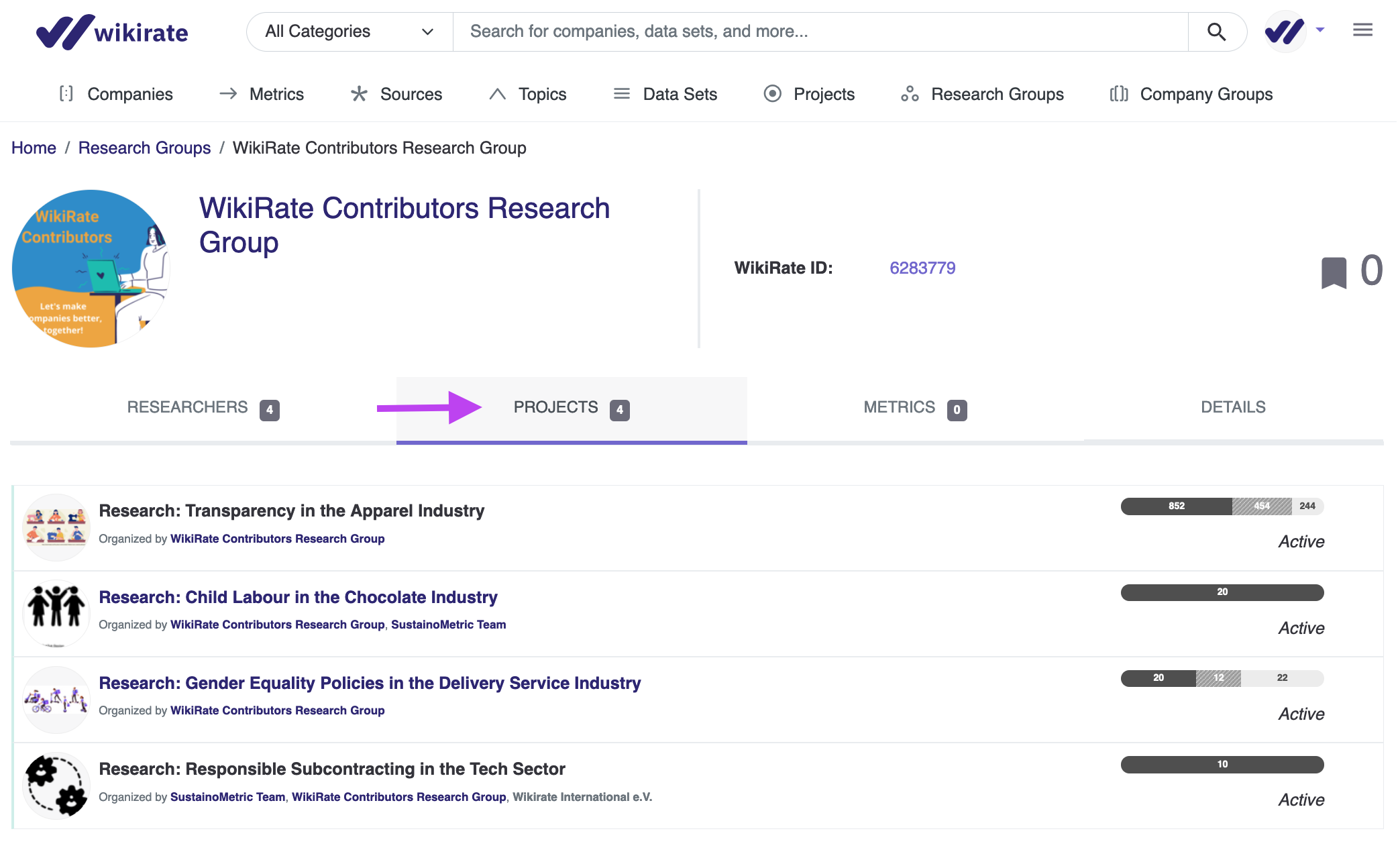Open Gender Equality Policies in Delivery Service project
Screen dimensions: 1400x862
point(370,683)
